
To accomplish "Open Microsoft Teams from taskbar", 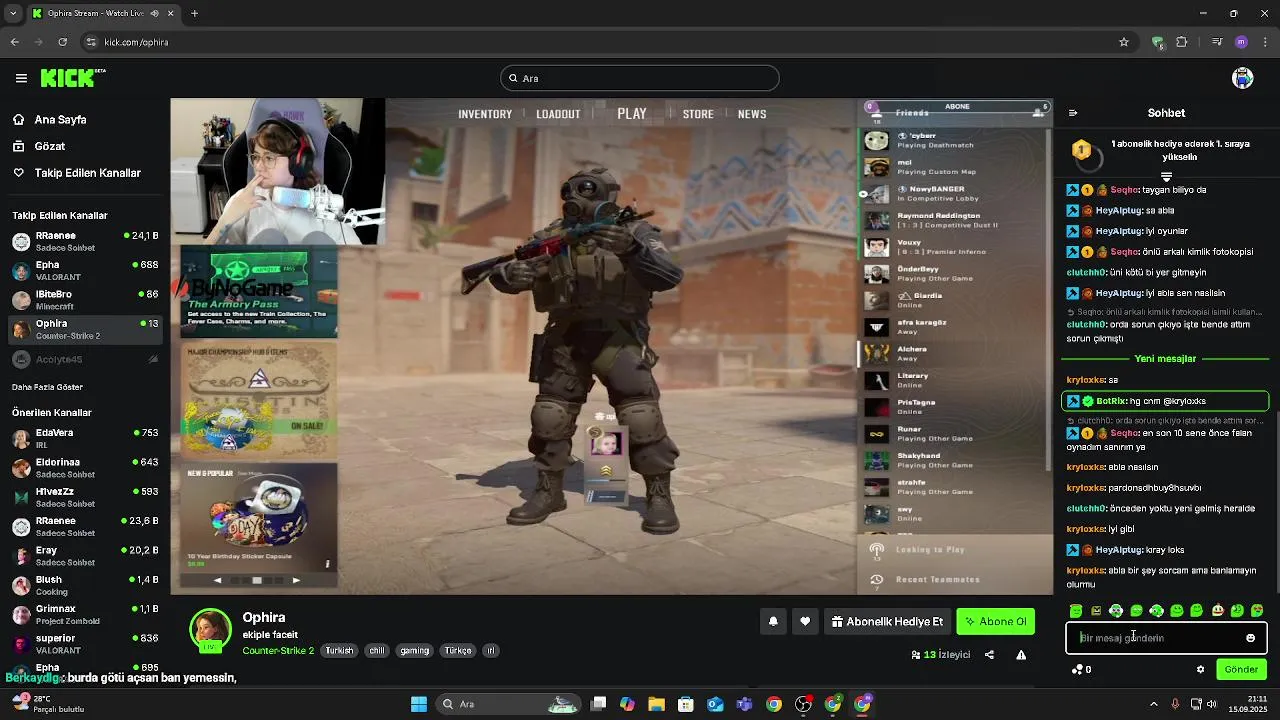I will click(745, 704).
